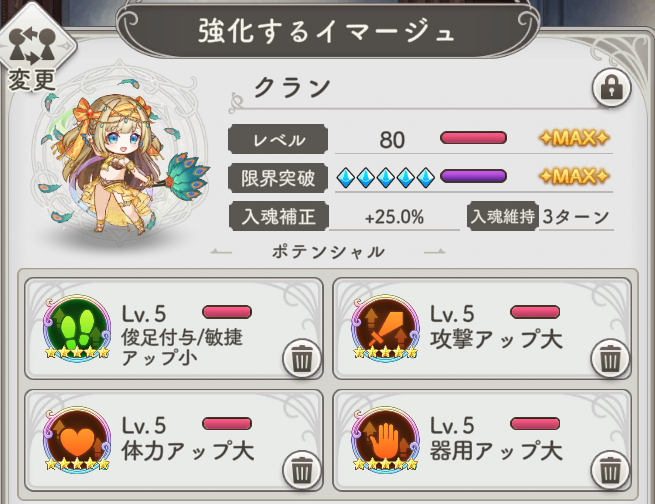The image size is (655, 504).
Task: Click the 限界突破 label
Action: coord(278,178)
